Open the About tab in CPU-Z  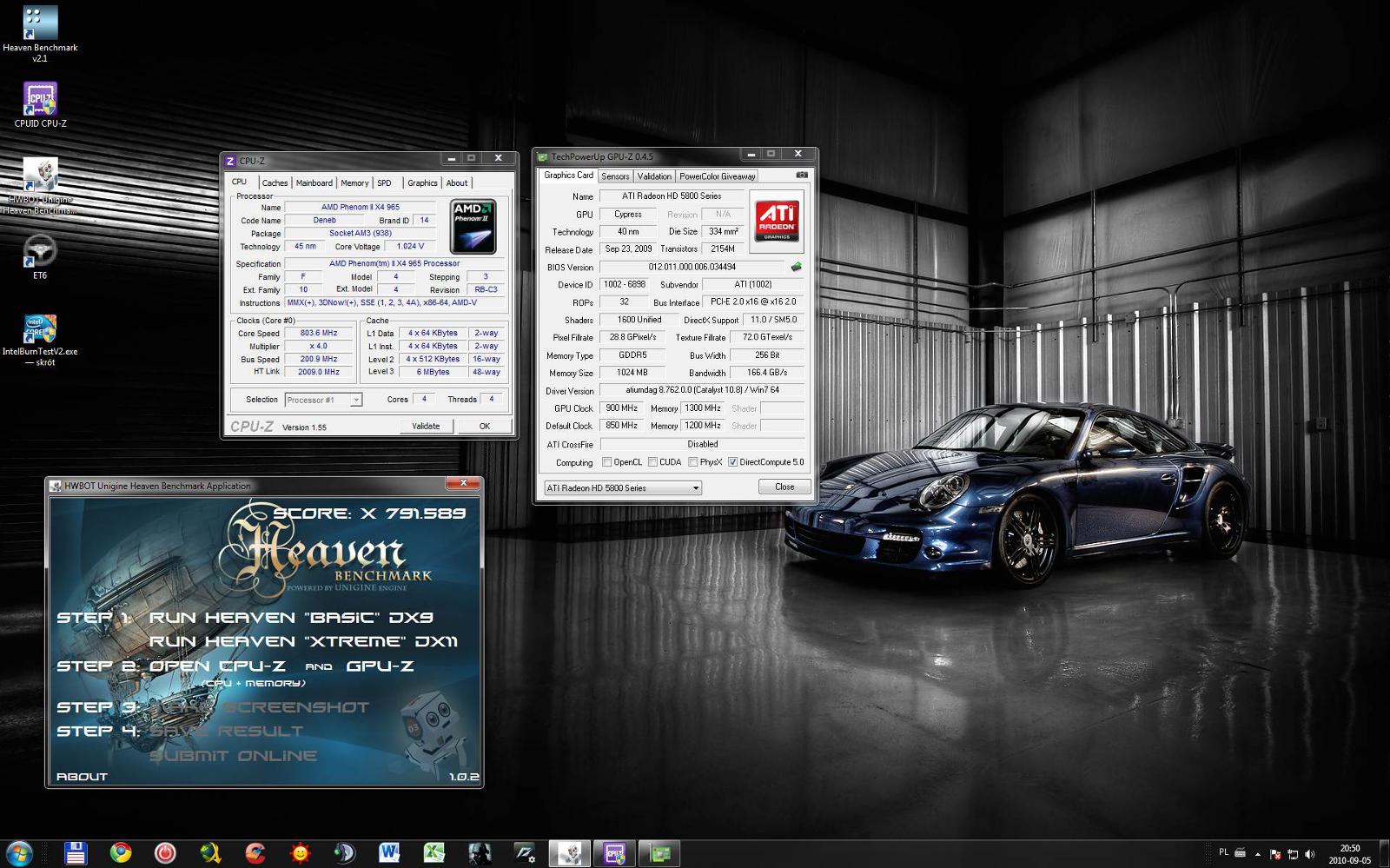[x=457, y=183]
